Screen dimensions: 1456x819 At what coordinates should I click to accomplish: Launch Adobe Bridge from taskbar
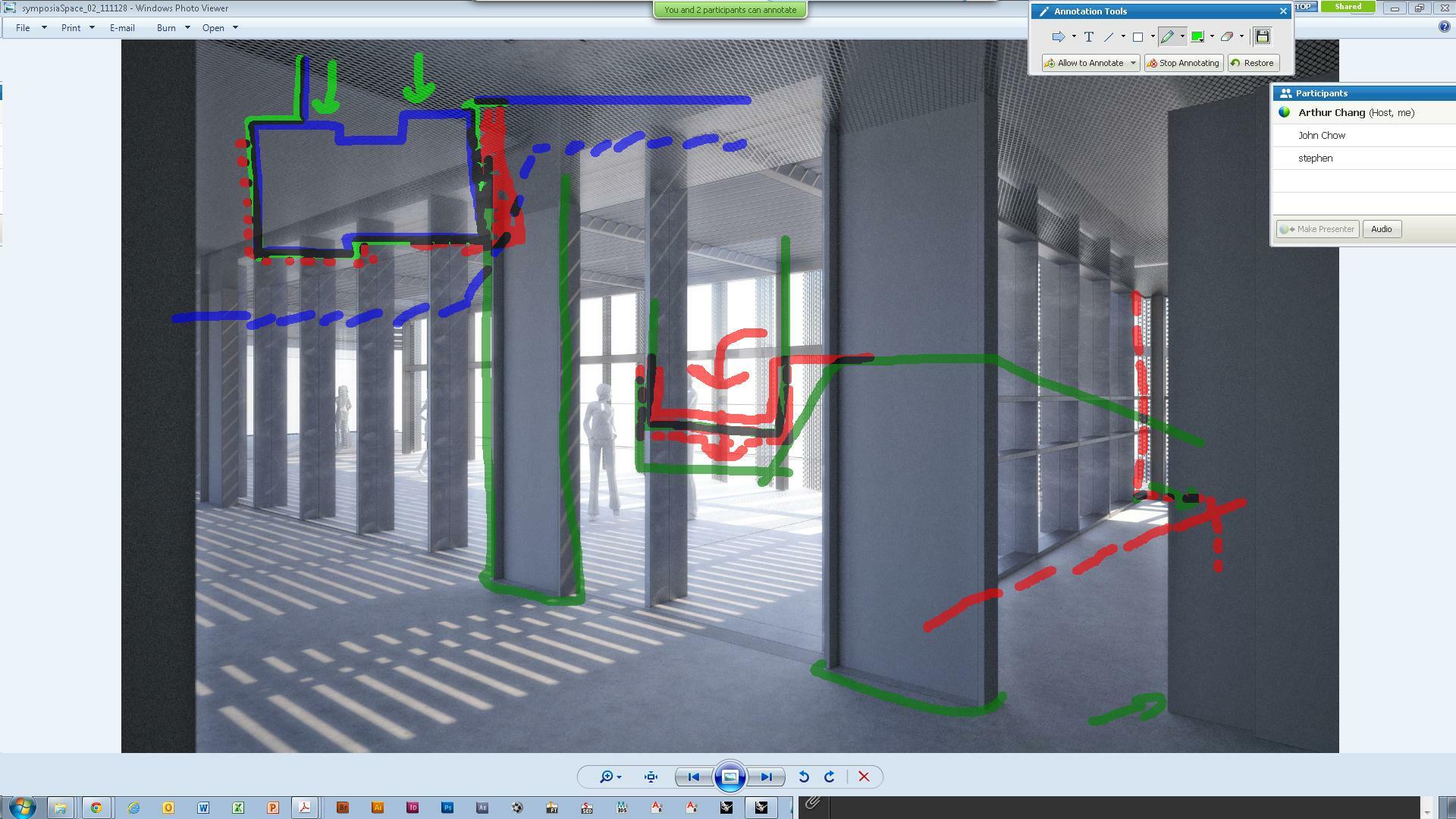pyautogui.click(x=343, y=808)
